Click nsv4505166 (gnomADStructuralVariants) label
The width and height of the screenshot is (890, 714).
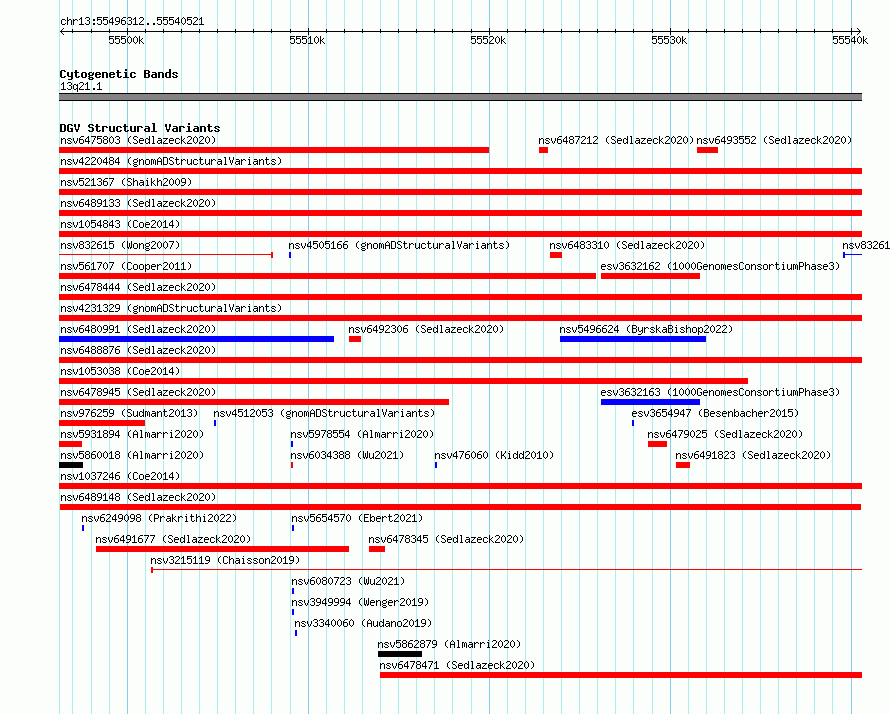(399, 245)
